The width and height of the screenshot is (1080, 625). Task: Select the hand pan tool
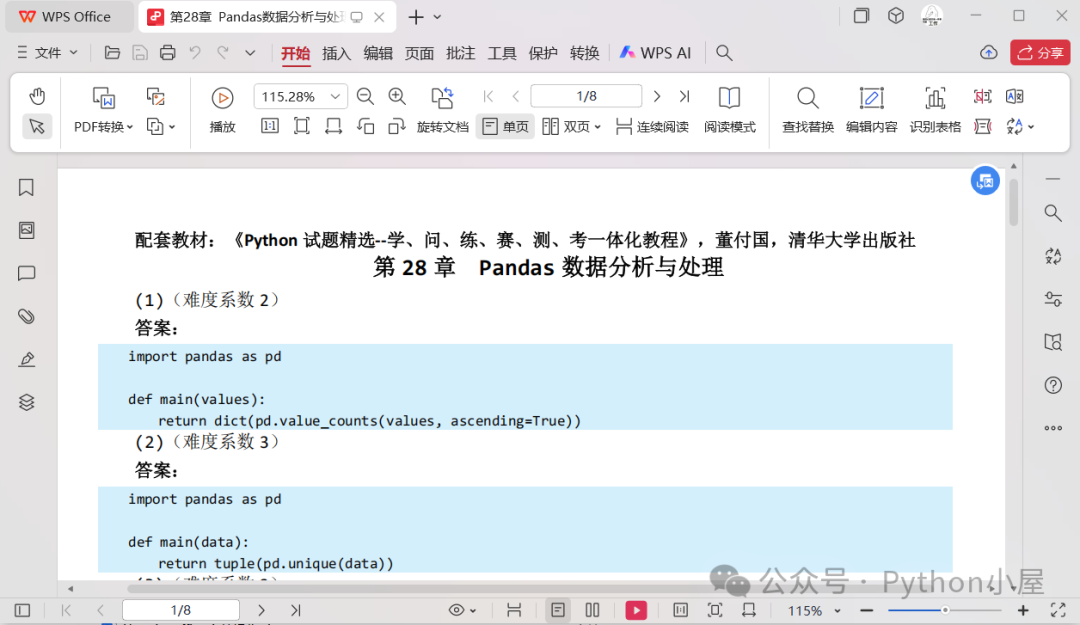[x=37, y=96]
